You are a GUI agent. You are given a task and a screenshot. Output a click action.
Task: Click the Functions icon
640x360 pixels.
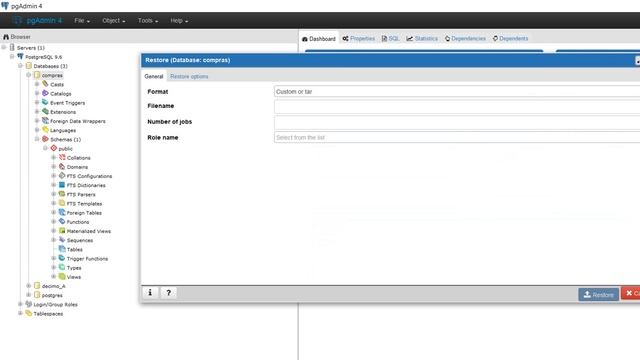coord(62,221)
